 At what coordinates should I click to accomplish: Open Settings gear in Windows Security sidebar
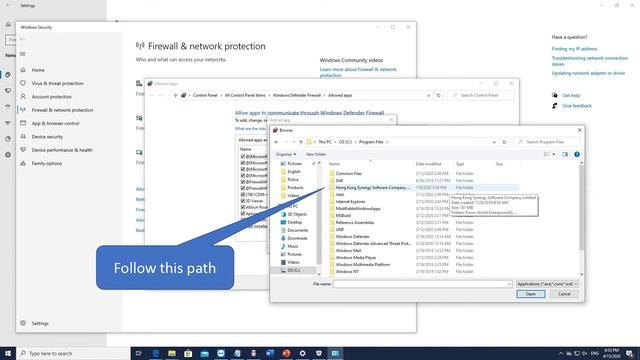23,323
